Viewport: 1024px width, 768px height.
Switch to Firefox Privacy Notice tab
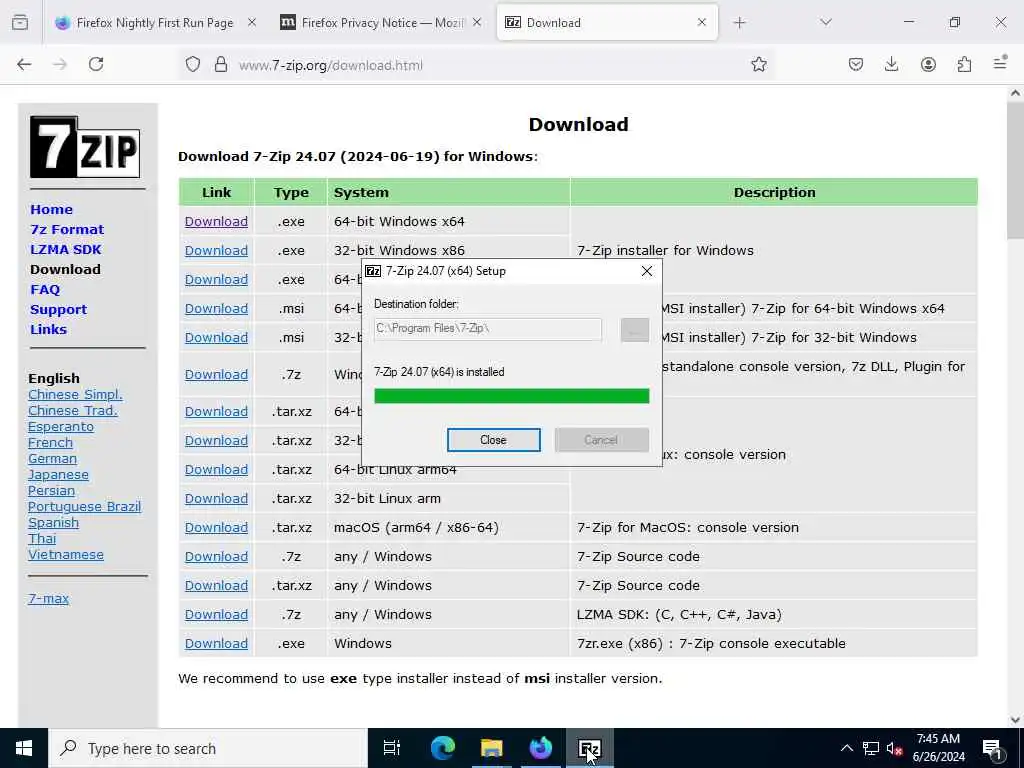pyautogui.click(x=381, y=23)
